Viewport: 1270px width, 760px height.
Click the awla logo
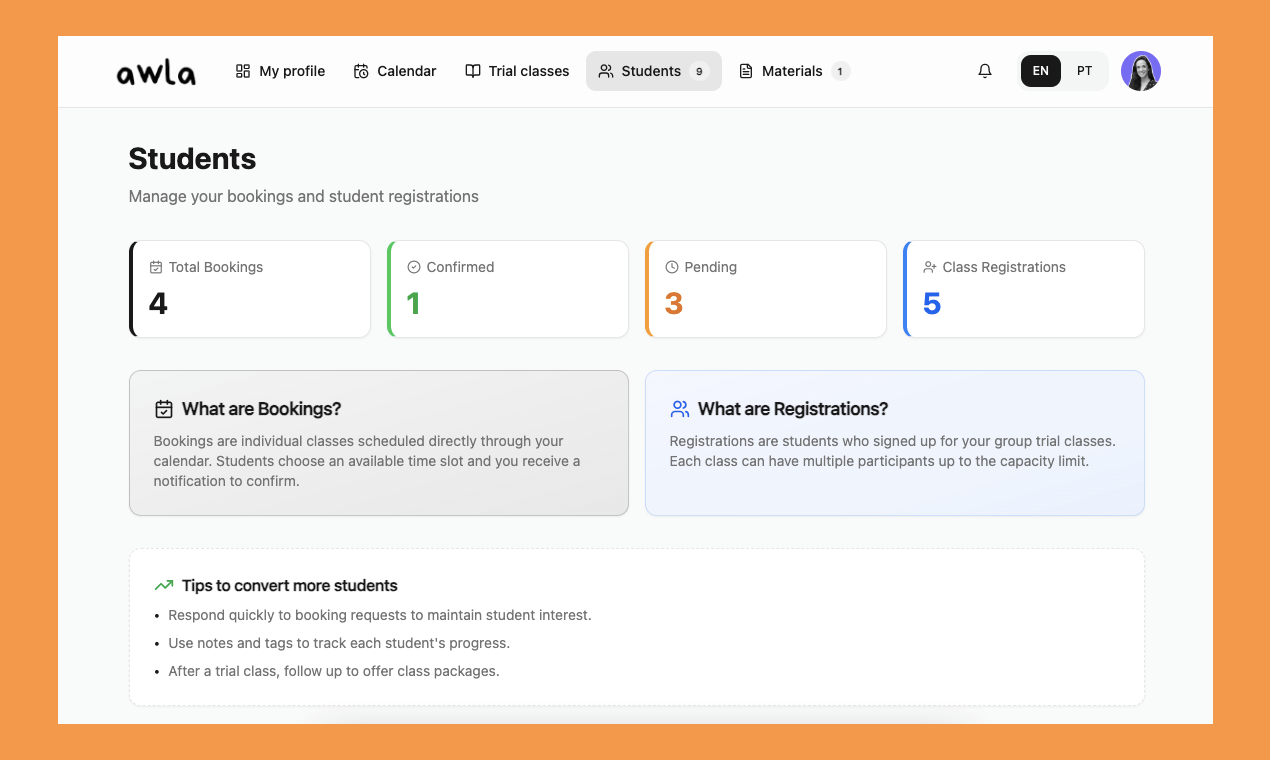pos(155,70)
